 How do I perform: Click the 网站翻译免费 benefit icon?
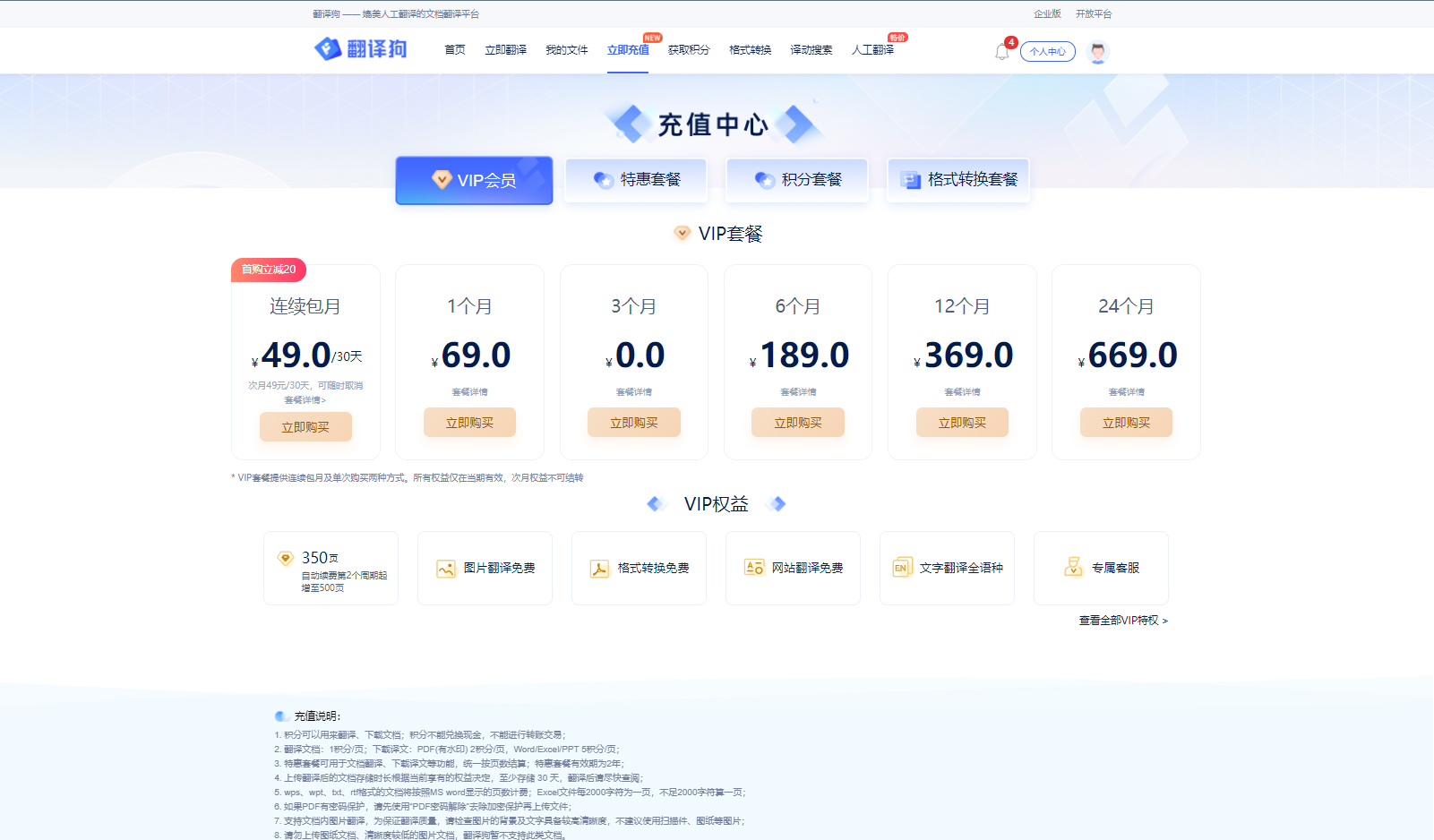(x=754, y=568)
